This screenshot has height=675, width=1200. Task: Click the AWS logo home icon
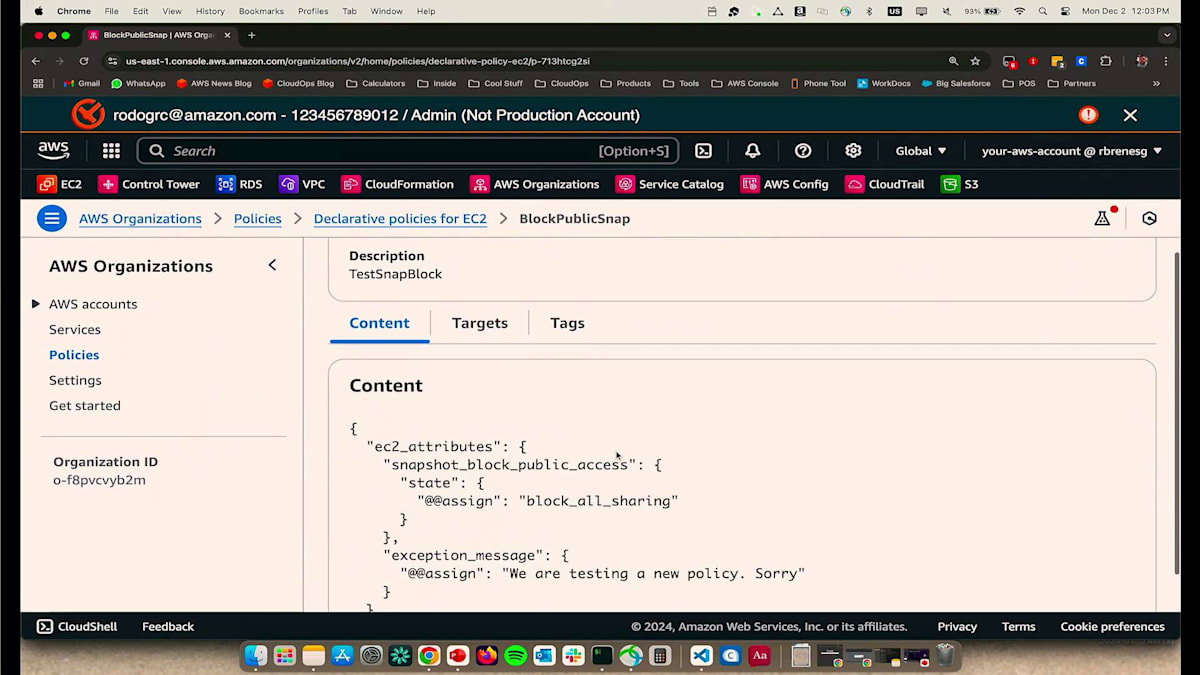tap(53, 151)
